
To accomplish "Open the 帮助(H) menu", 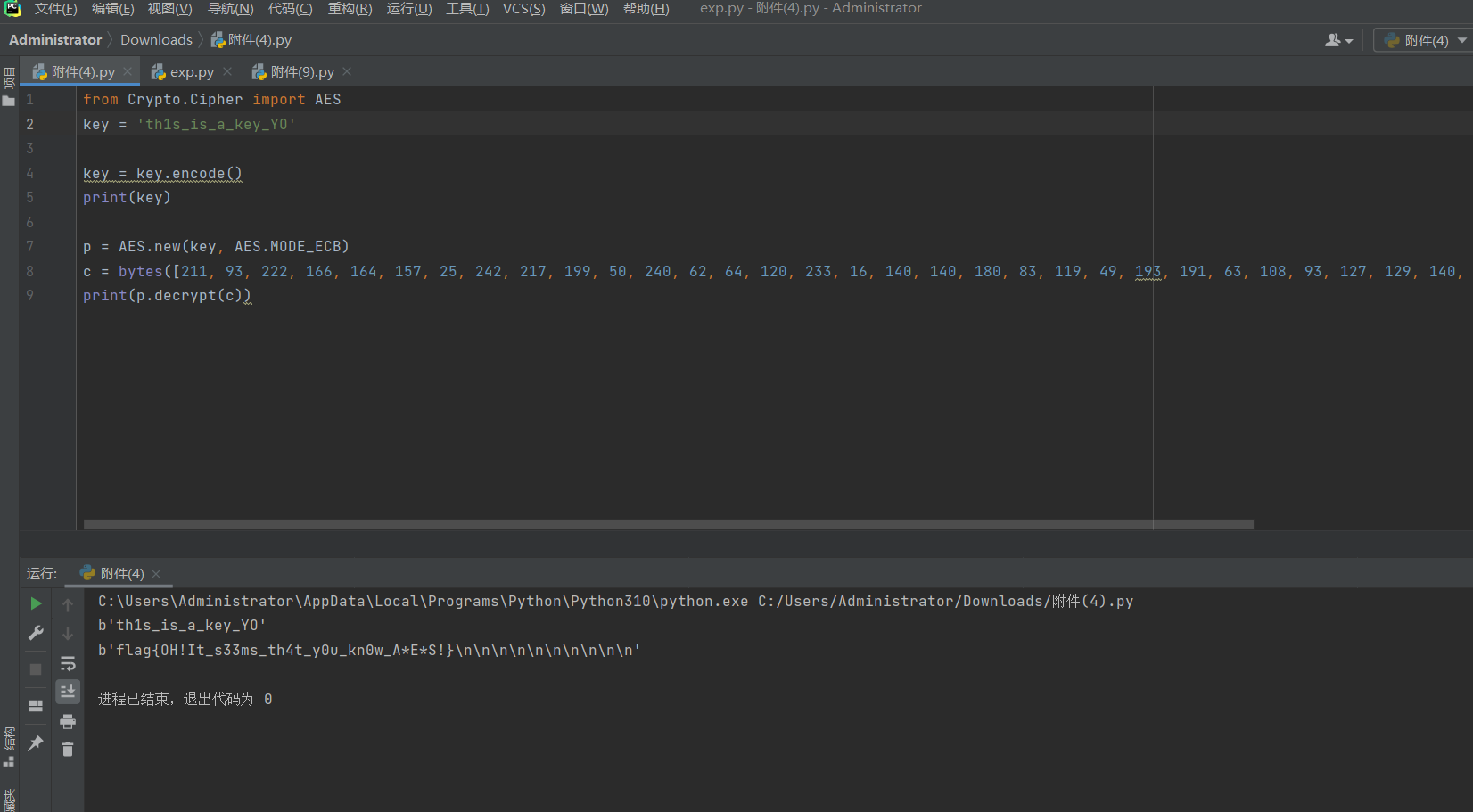I will pos(646,9).
